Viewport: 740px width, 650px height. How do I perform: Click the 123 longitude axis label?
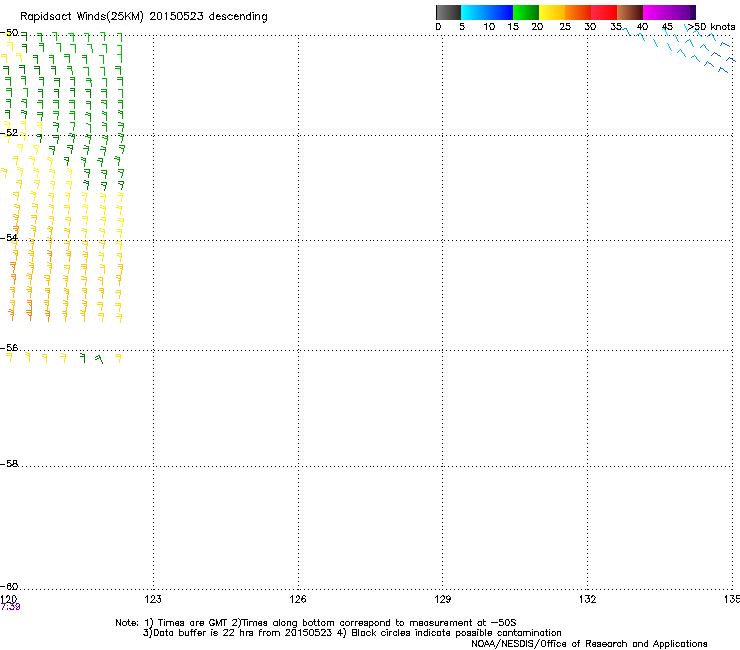click(x=153, y=599)
